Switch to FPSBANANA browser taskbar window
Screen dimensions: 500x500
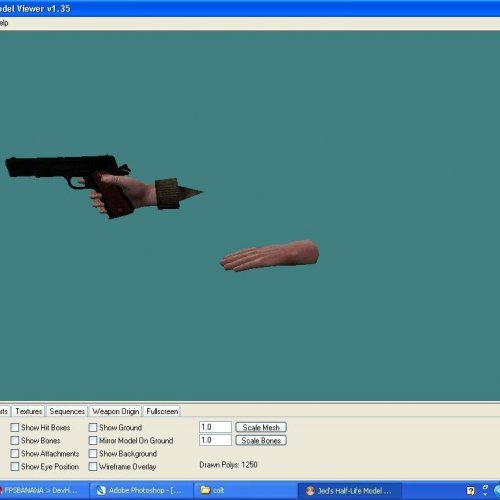43,490
